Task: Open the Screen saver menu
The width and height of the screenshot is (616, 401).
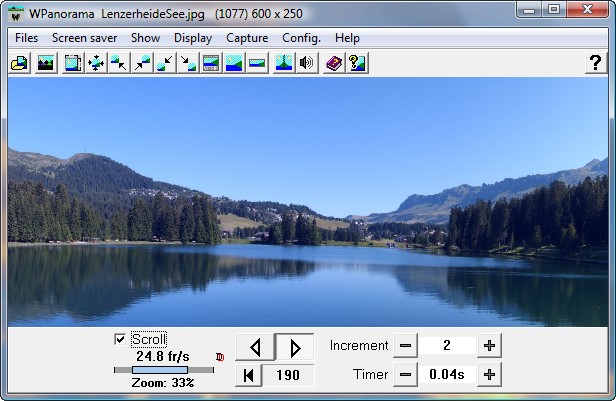Action: coord(85,38)
